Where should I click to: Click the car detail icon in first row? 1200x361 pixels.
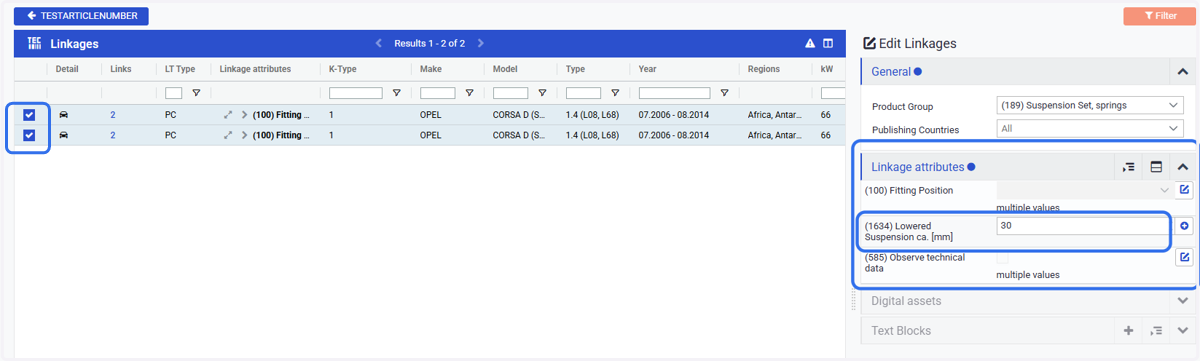click(65, 115)
